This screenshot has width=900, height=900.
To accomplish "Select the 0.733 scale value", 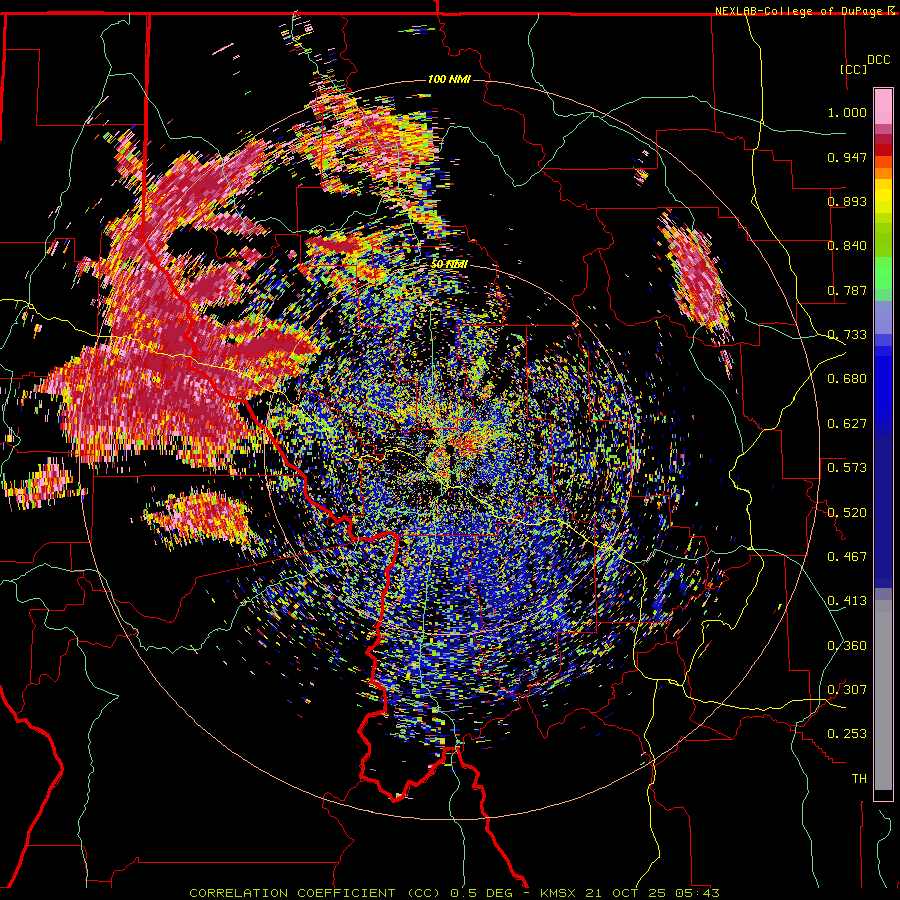I will pyautogui.click(x=847, y=335).
